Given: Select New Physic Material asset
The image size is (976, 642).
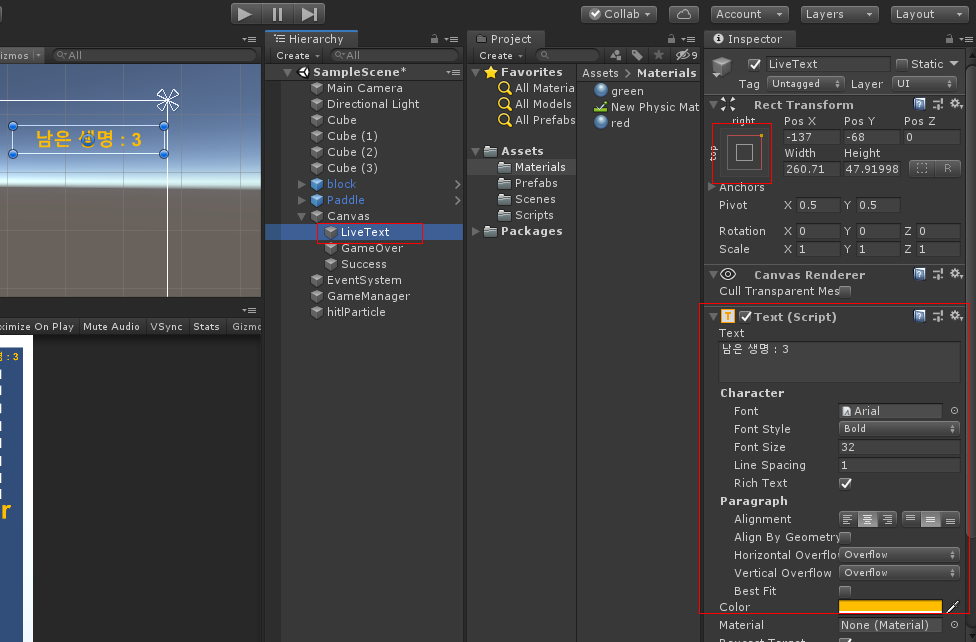Looking at the screenshot, I should click(654, 107).
